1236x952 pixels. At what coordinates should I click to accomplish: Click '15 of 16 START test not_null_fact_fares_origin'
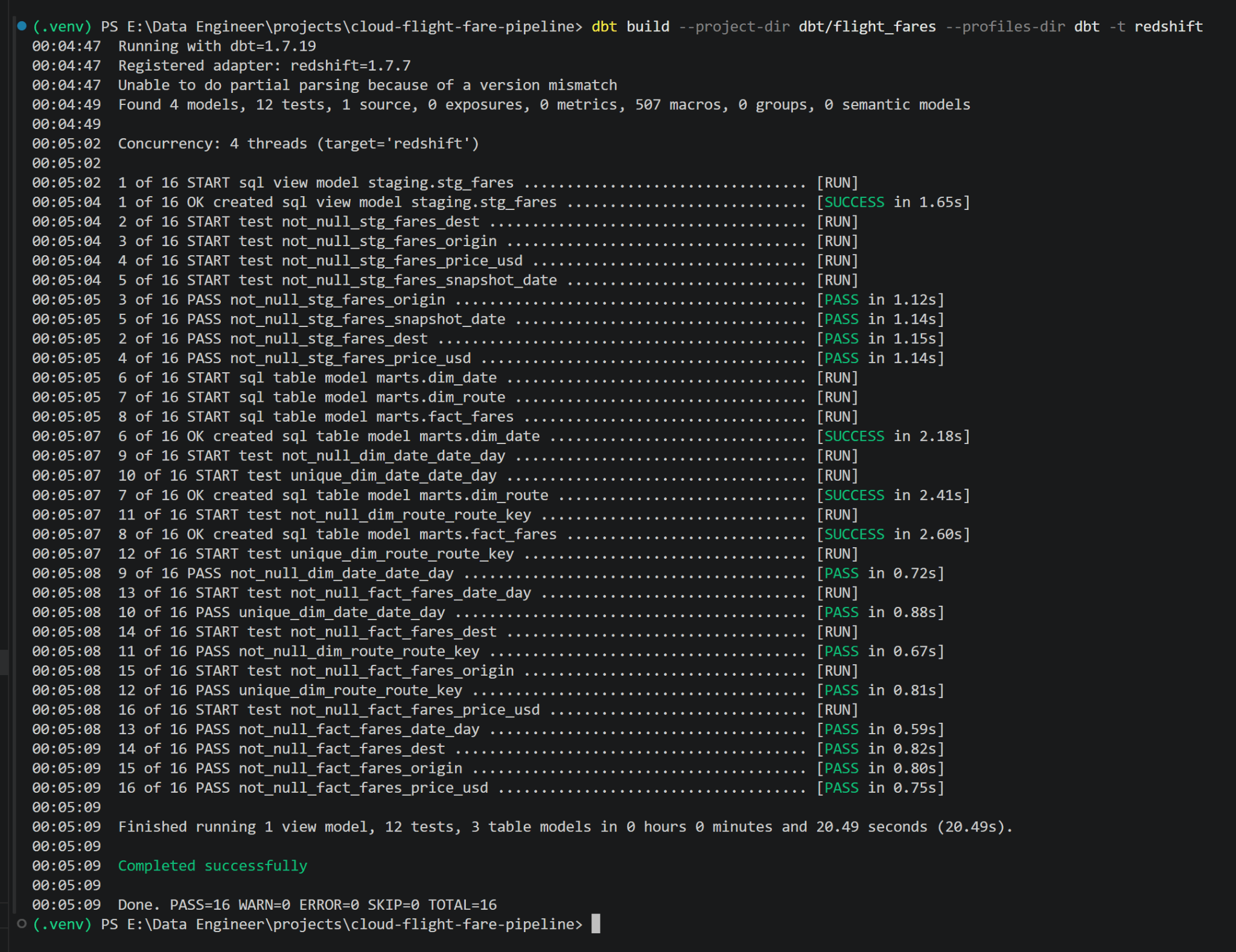coord(316,670)
